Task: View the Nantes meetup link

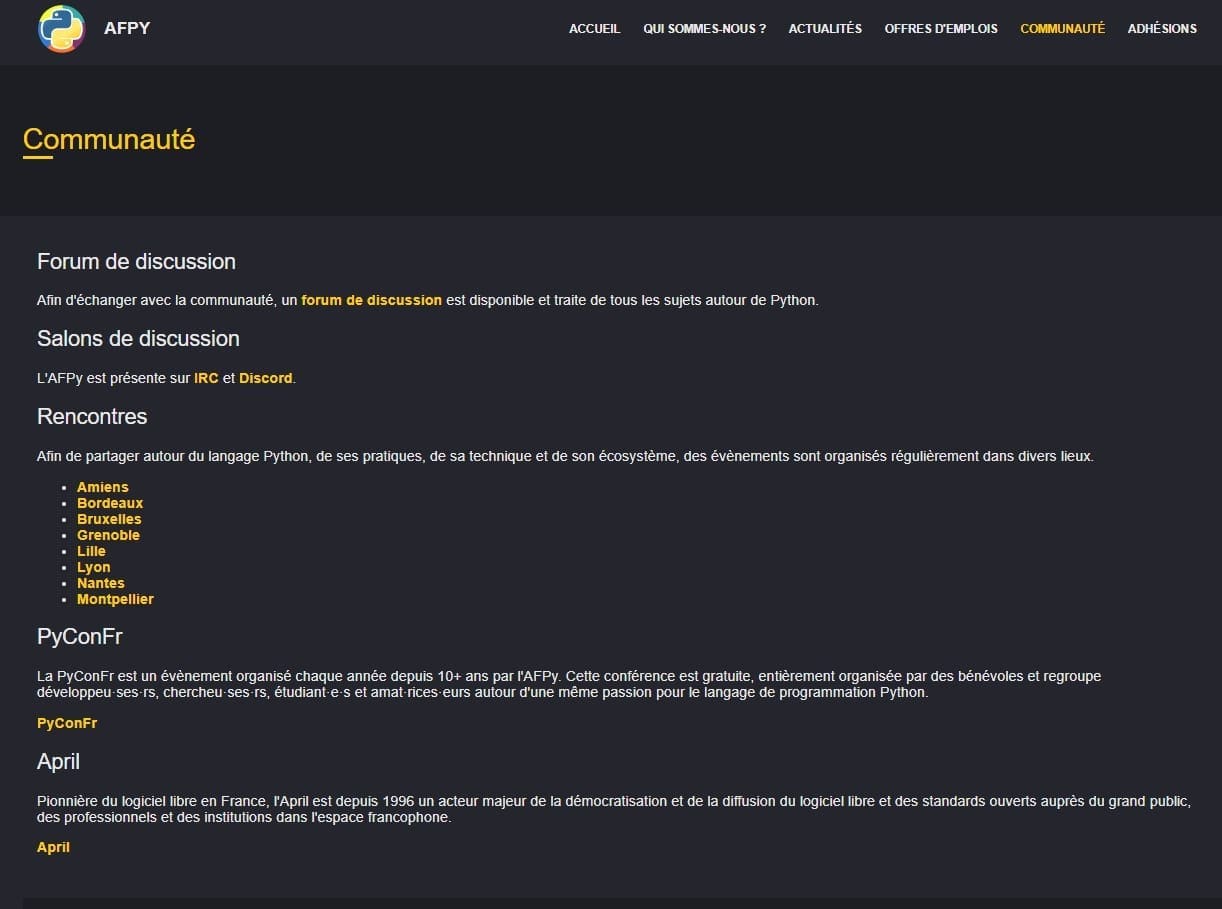Action: (x=101, y=583)
